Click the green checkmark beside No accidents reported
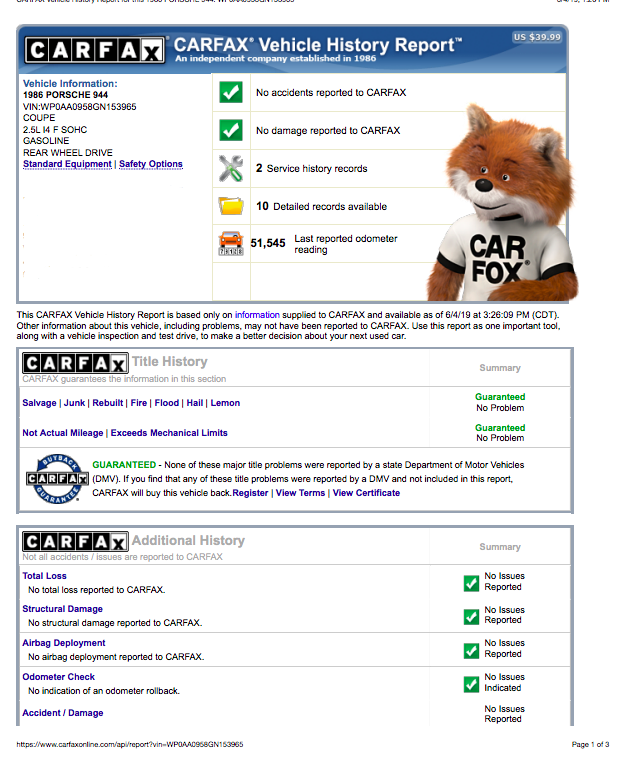626x760 pixels. point(231,92)
